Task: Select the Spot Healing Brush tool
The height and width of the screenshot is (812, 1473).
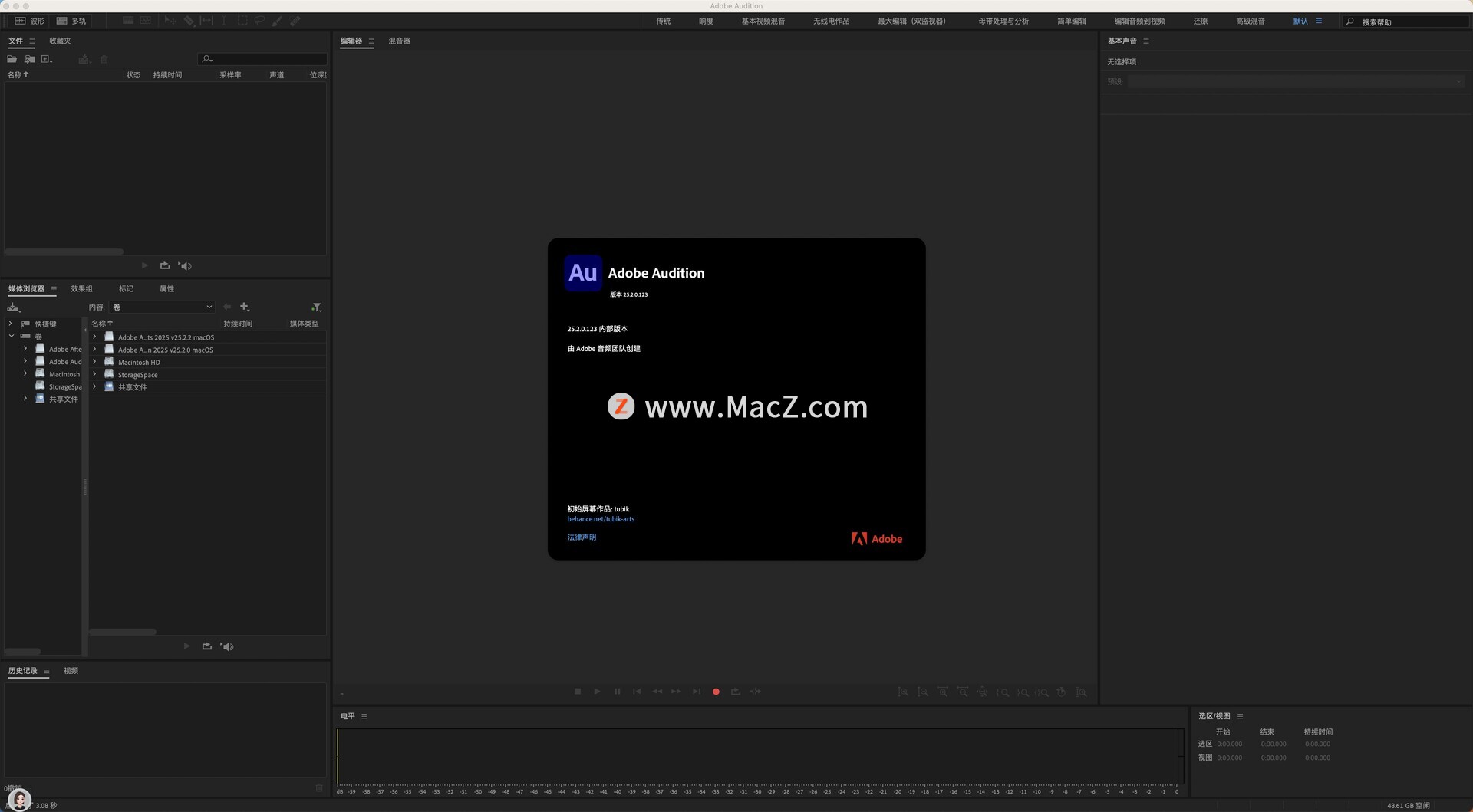Action: pyautogui.click(x=295, y=21)
